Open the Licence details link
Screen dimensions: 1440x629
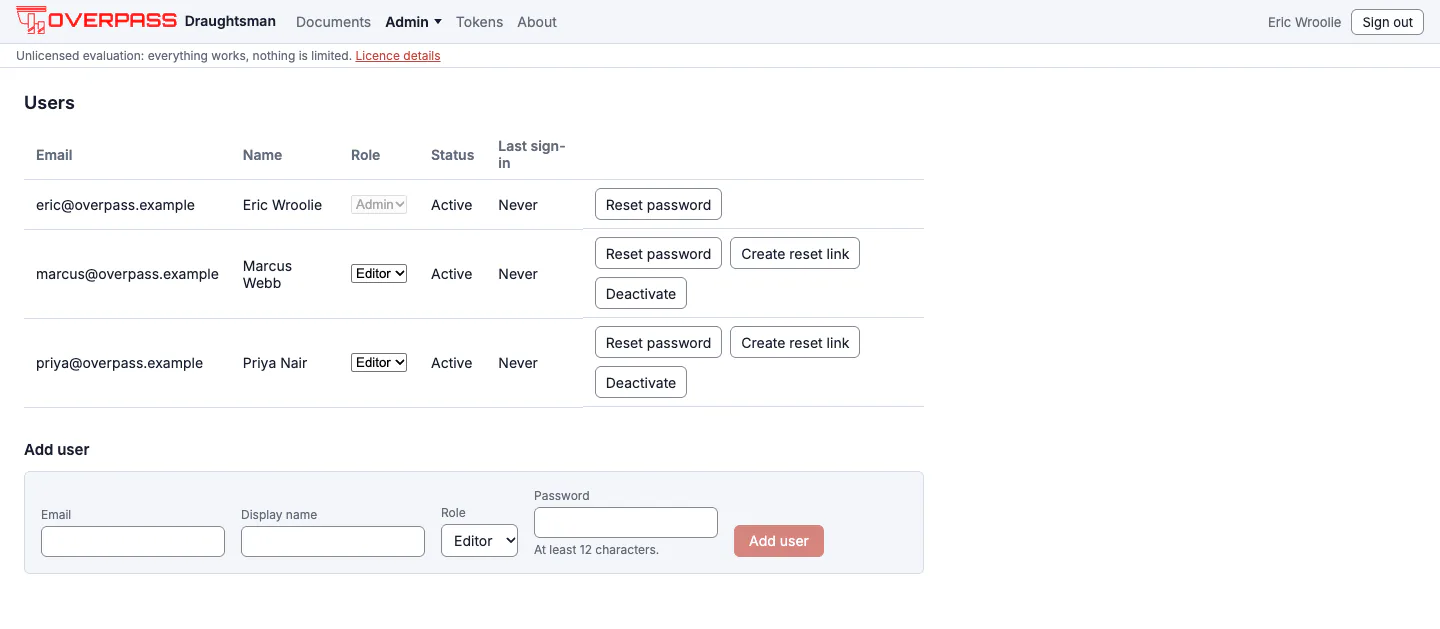click(x=398, y=56)
